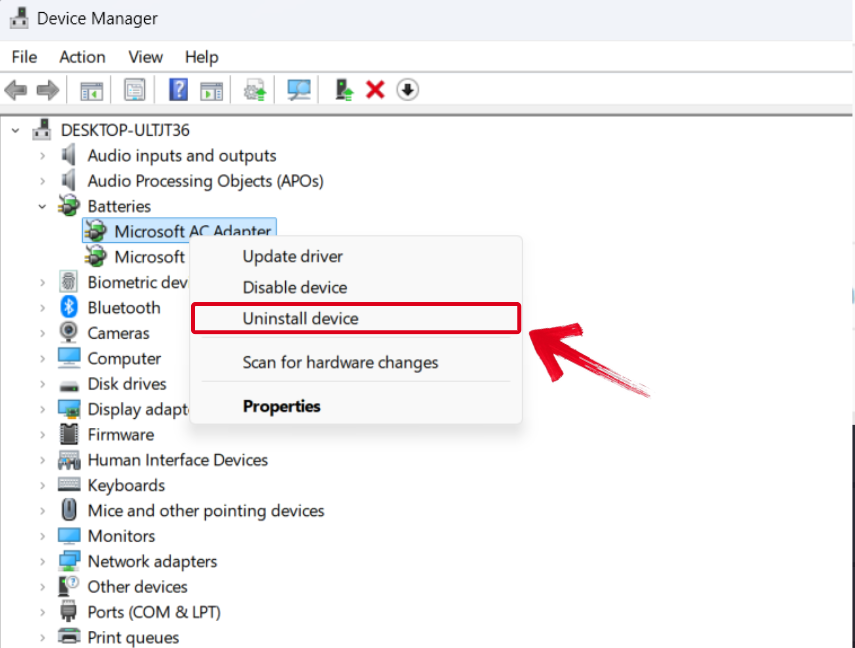This screenshot has width=855, height=648.
Task: Choose Uninstall device from the context menu
Action: pos(300,318)
